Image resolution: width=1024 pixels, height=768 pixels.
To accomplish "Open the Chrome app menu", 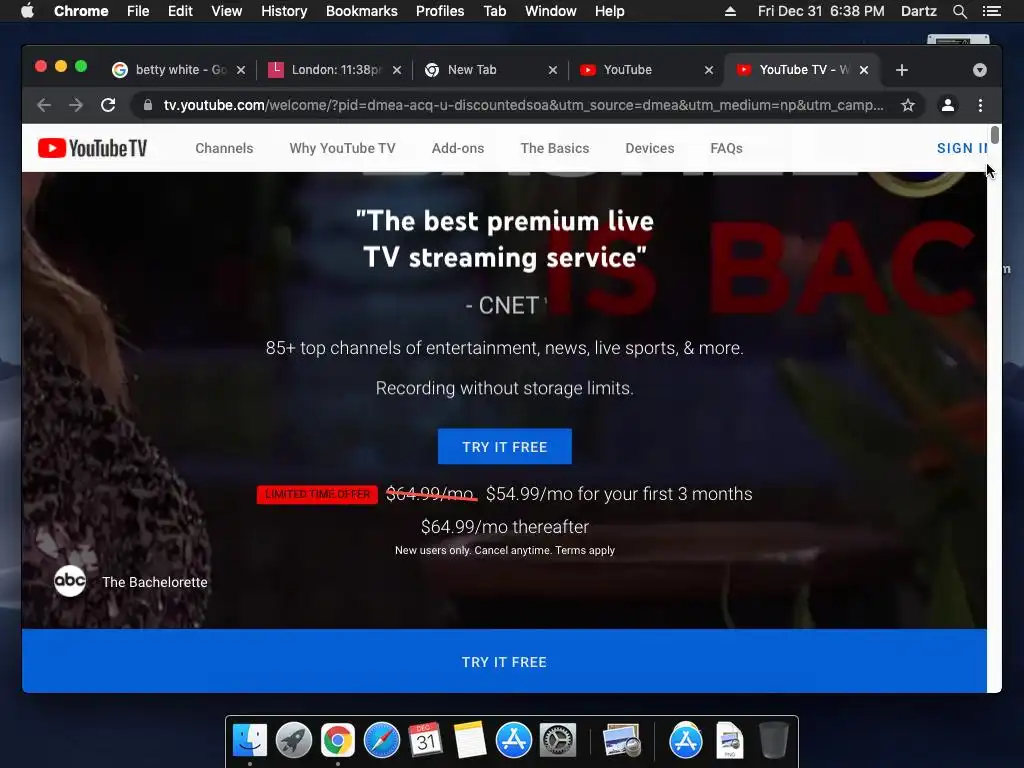I will [x=81, y=11].
